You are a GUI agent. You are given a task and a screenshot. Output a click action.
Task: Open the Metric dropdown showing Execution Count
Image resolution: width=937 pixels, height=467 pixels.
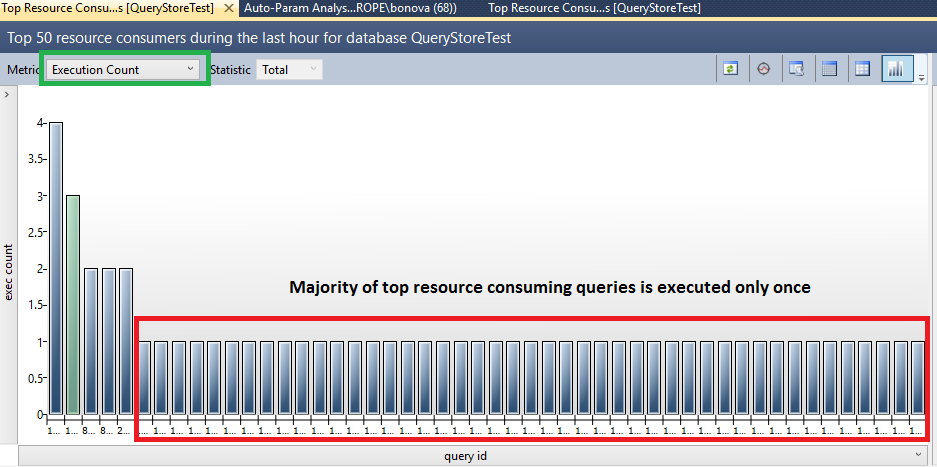click(x=123, y=70)
